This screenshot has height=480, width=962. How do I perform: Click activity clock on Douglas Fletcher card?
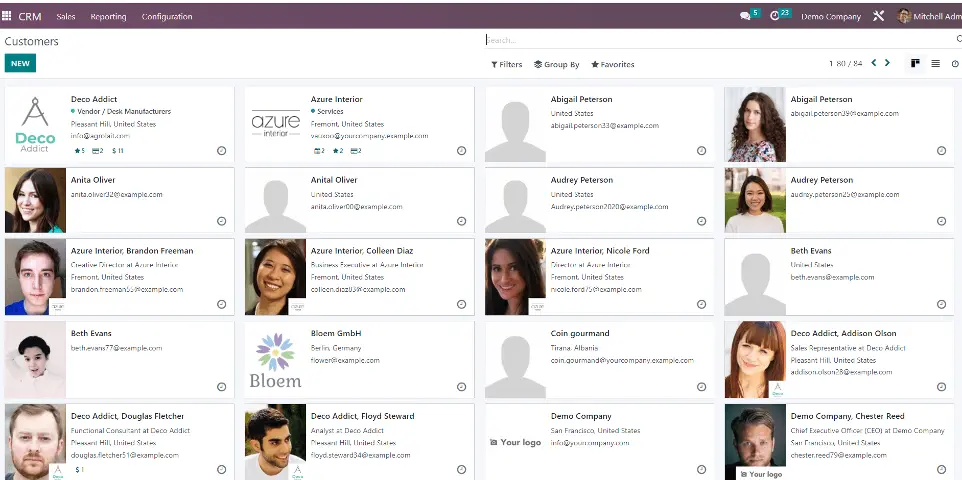pos(221,470)
